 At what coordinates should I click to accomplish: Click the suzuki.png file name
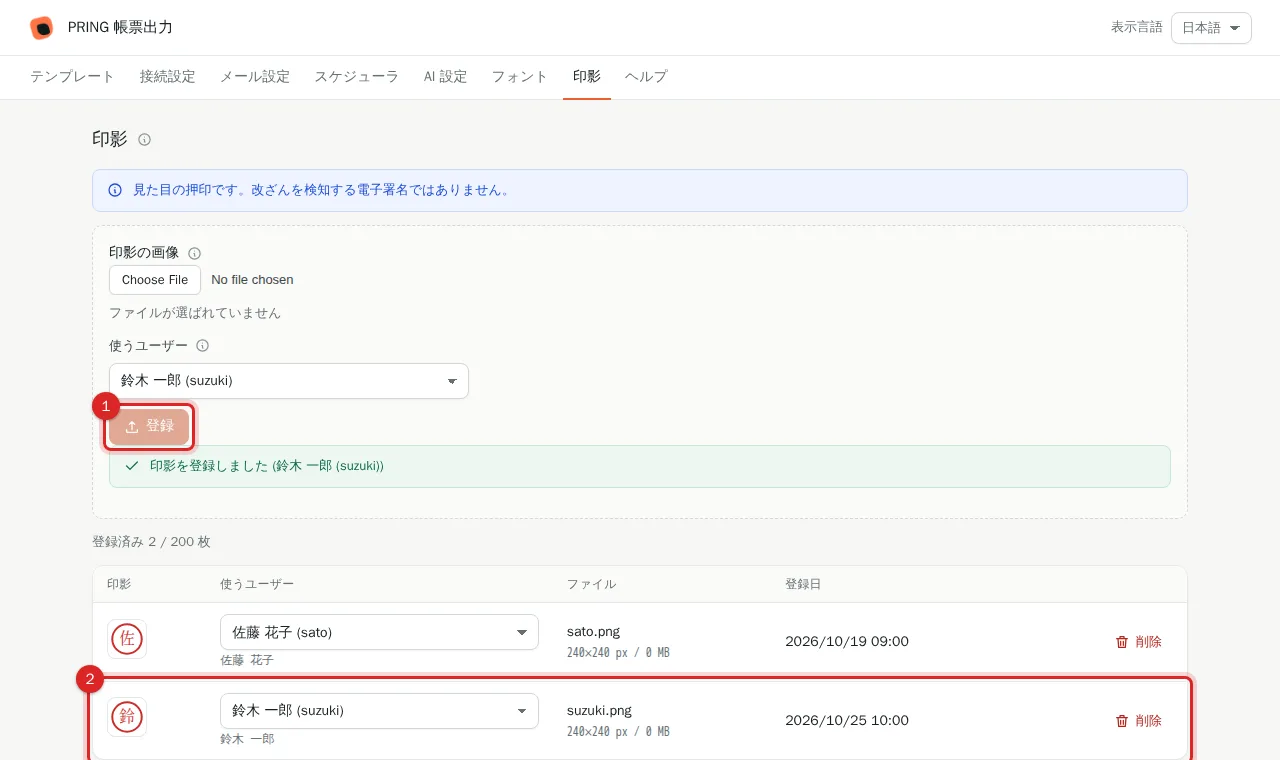point(599,711)
